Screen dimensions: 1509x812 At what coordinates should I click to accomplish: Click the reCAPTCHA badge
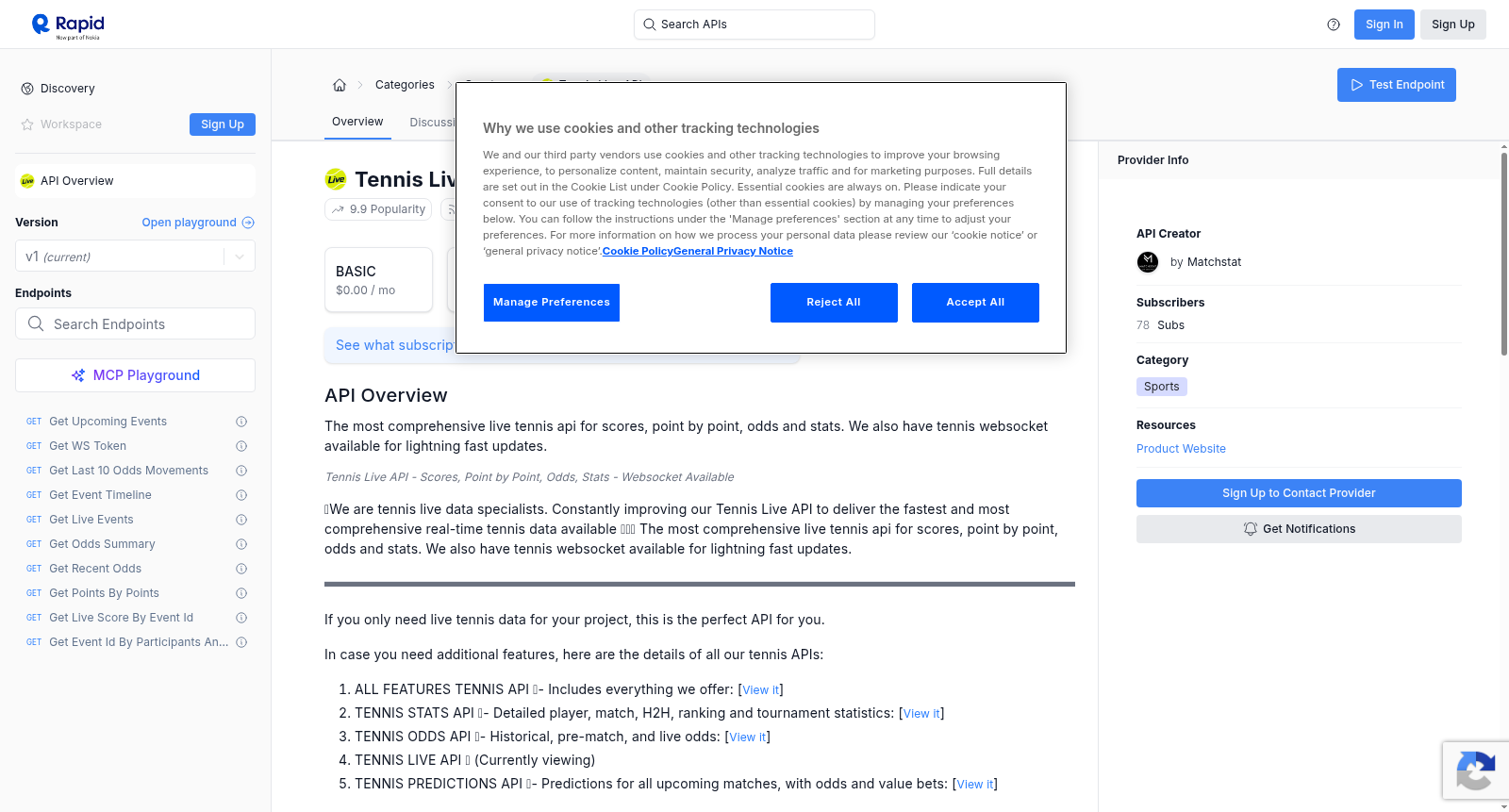click(1475, 771)
